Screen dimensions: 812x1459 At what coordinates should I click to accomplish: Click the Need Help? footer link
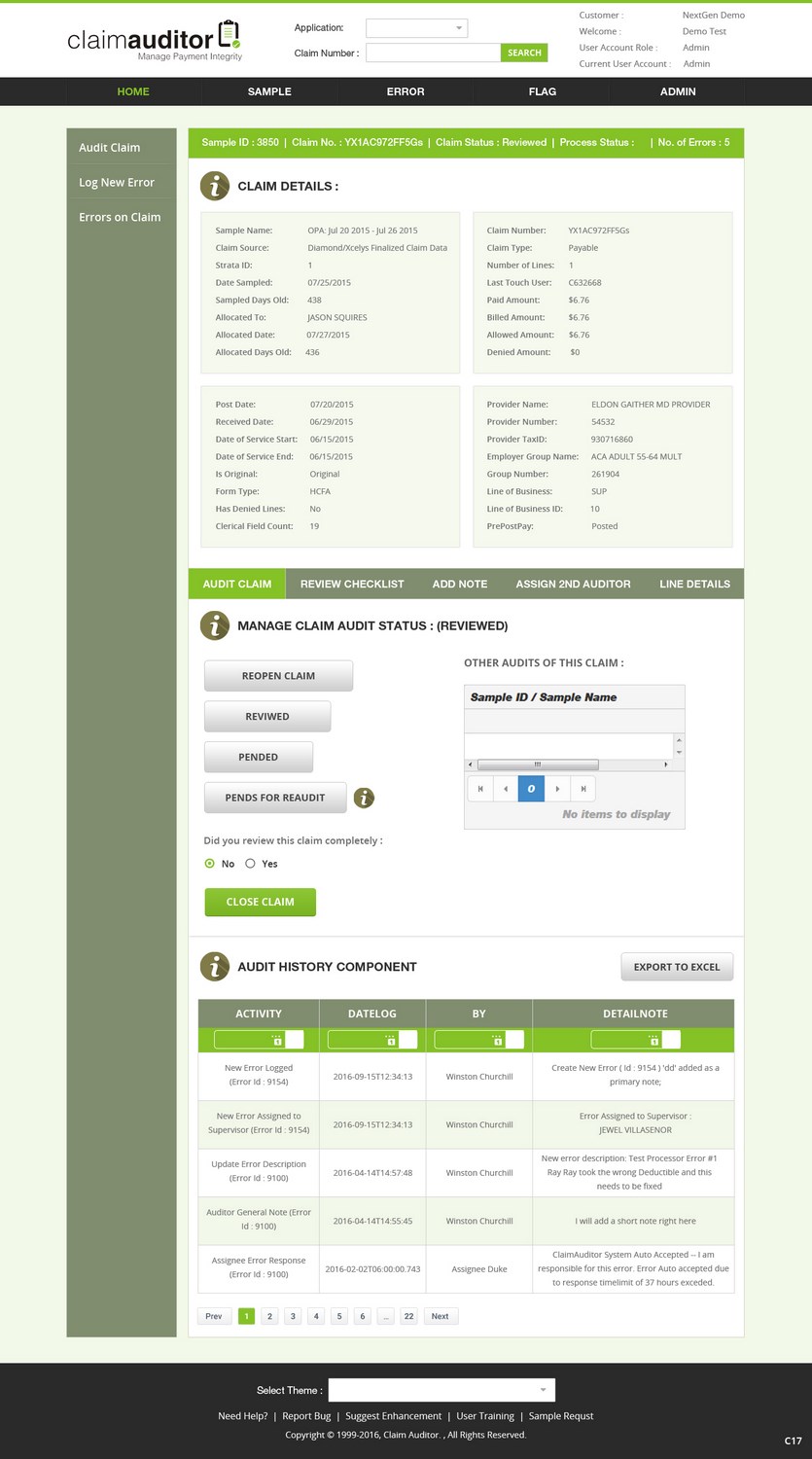[x=243, y=1416]
